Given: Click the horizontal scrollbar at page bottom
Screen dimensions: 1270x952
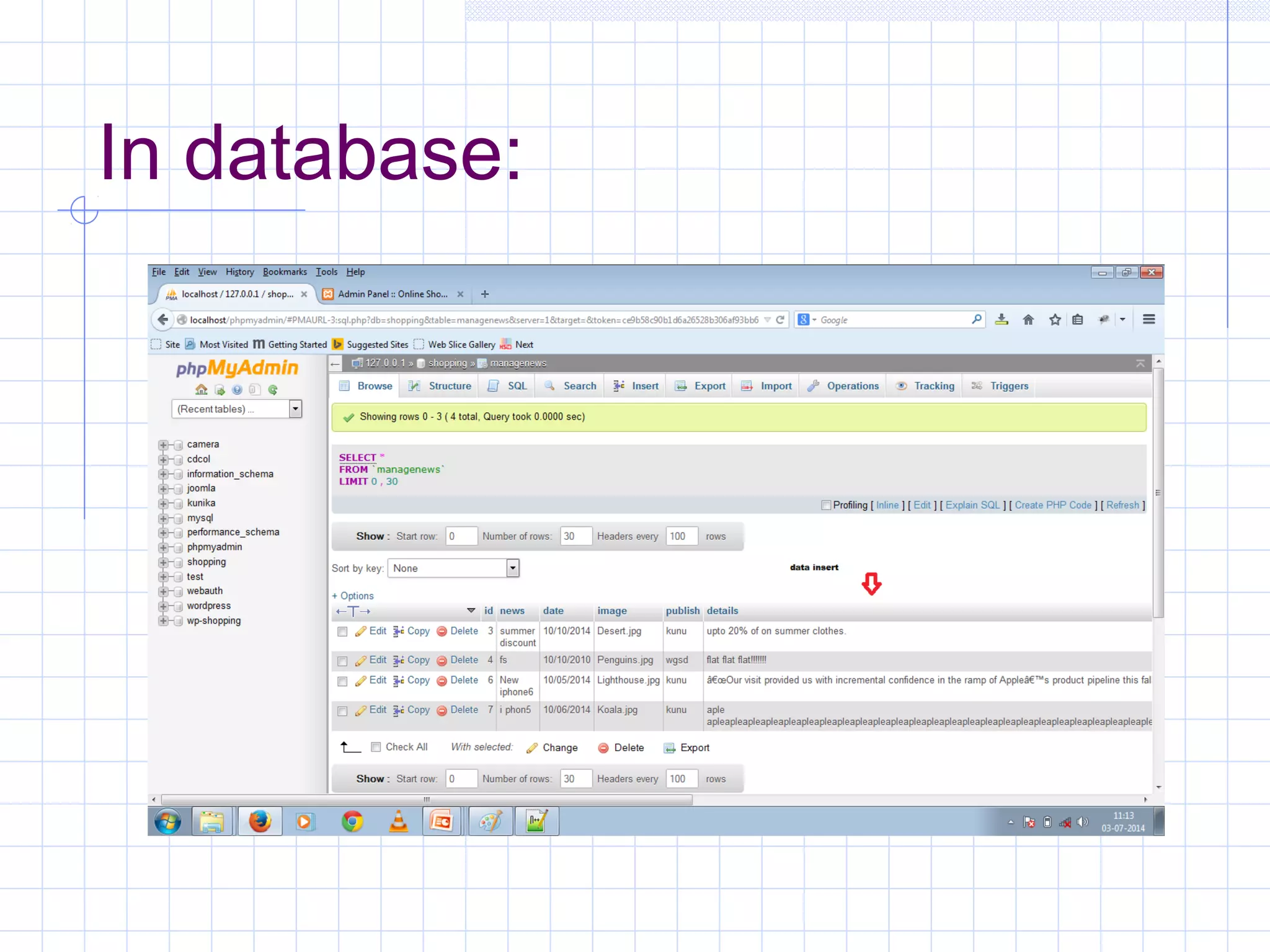Looking at the screenshot, I should pos(427,800).
